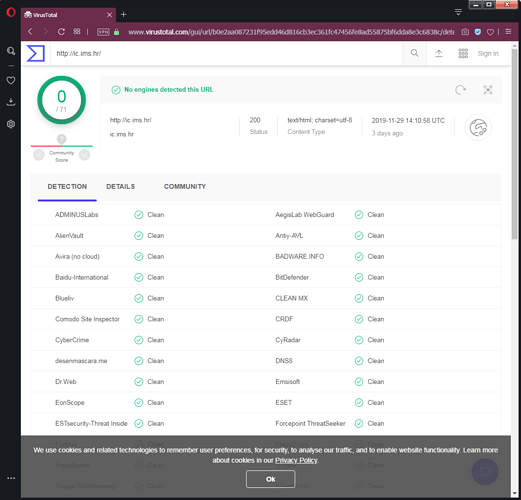
Task: Open the sidebar downloads icon
Action: pos(11,102)
